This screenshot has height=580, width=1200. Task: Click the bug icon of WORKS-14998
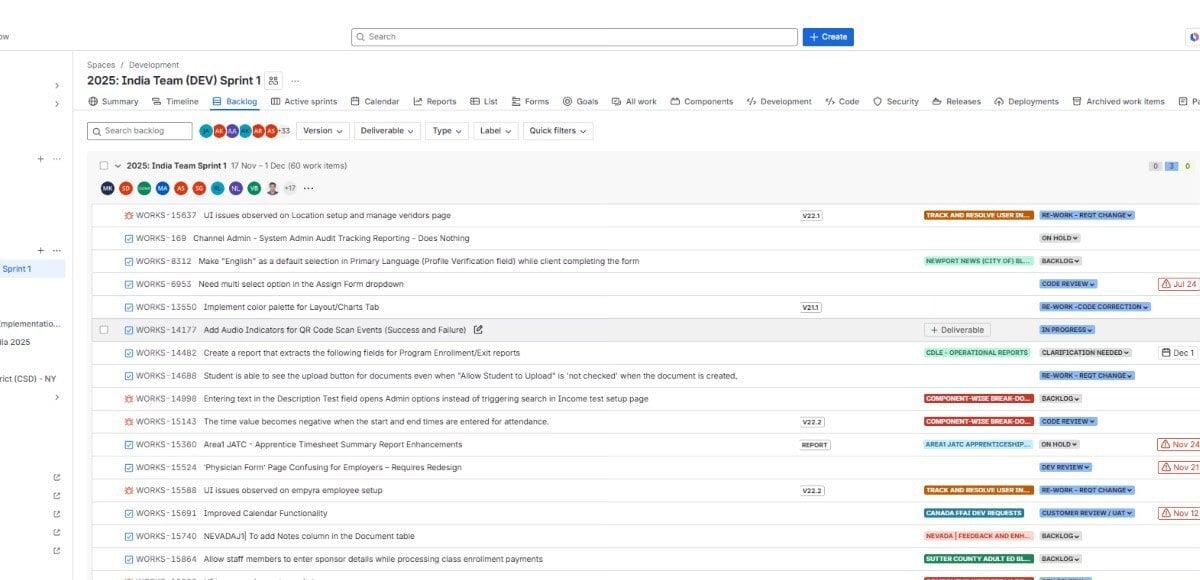(x=129, y=399)
